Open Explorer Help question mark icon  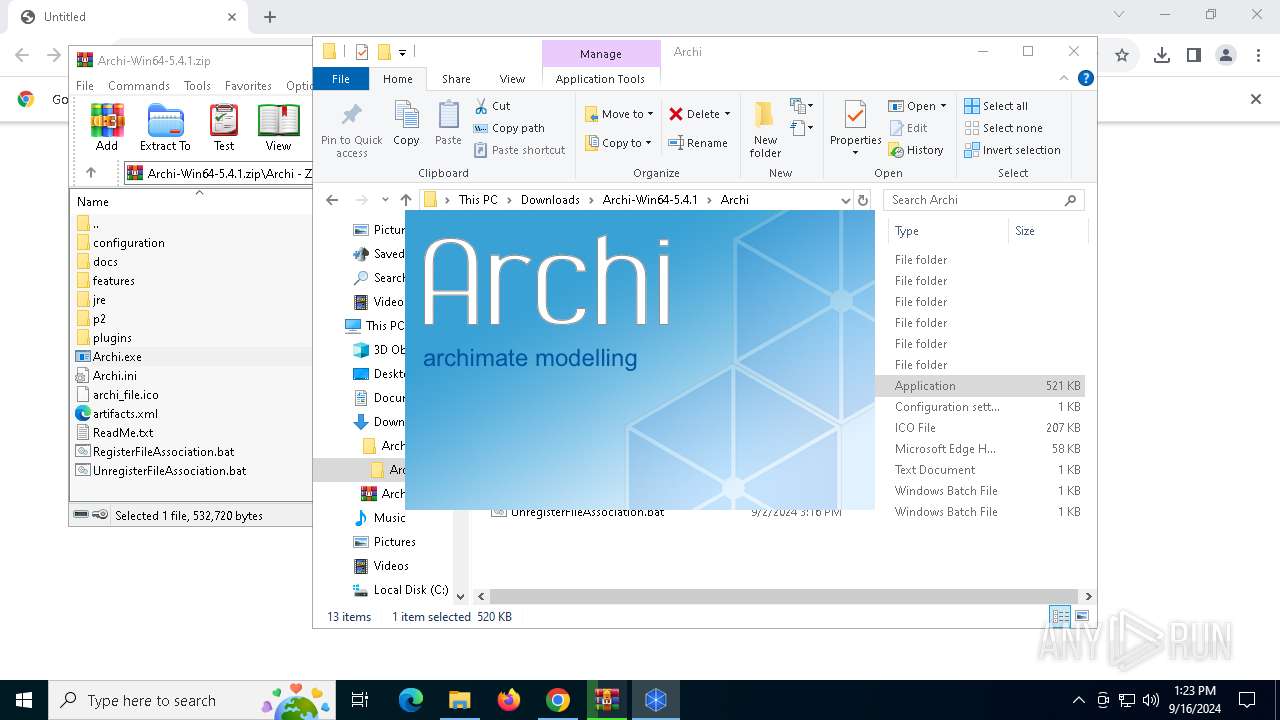coord(1085,78)
